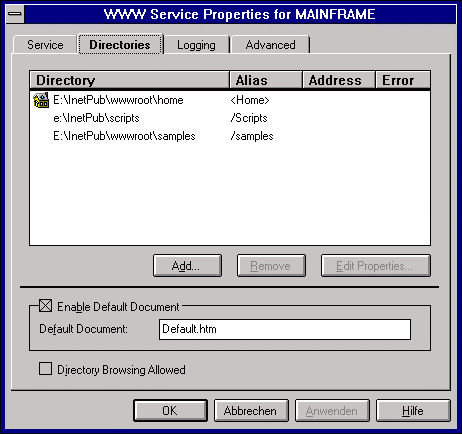Click into the Default Document text field
The image size is (462, 434).
pyautogui.click(x=285, y=329)
